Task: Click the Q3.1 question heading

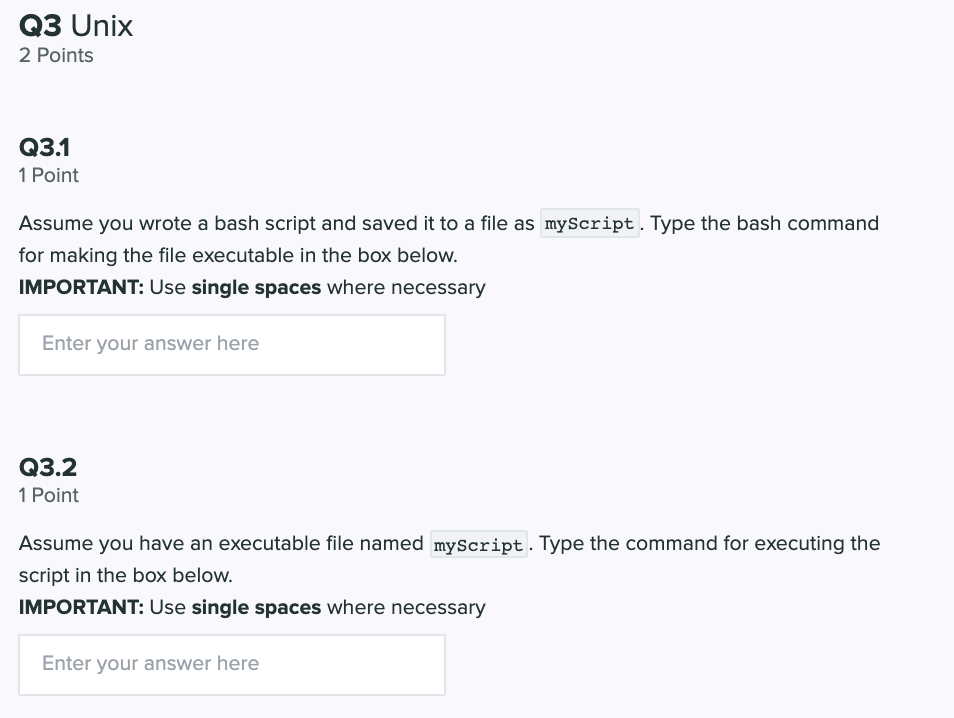Action: 42,146
